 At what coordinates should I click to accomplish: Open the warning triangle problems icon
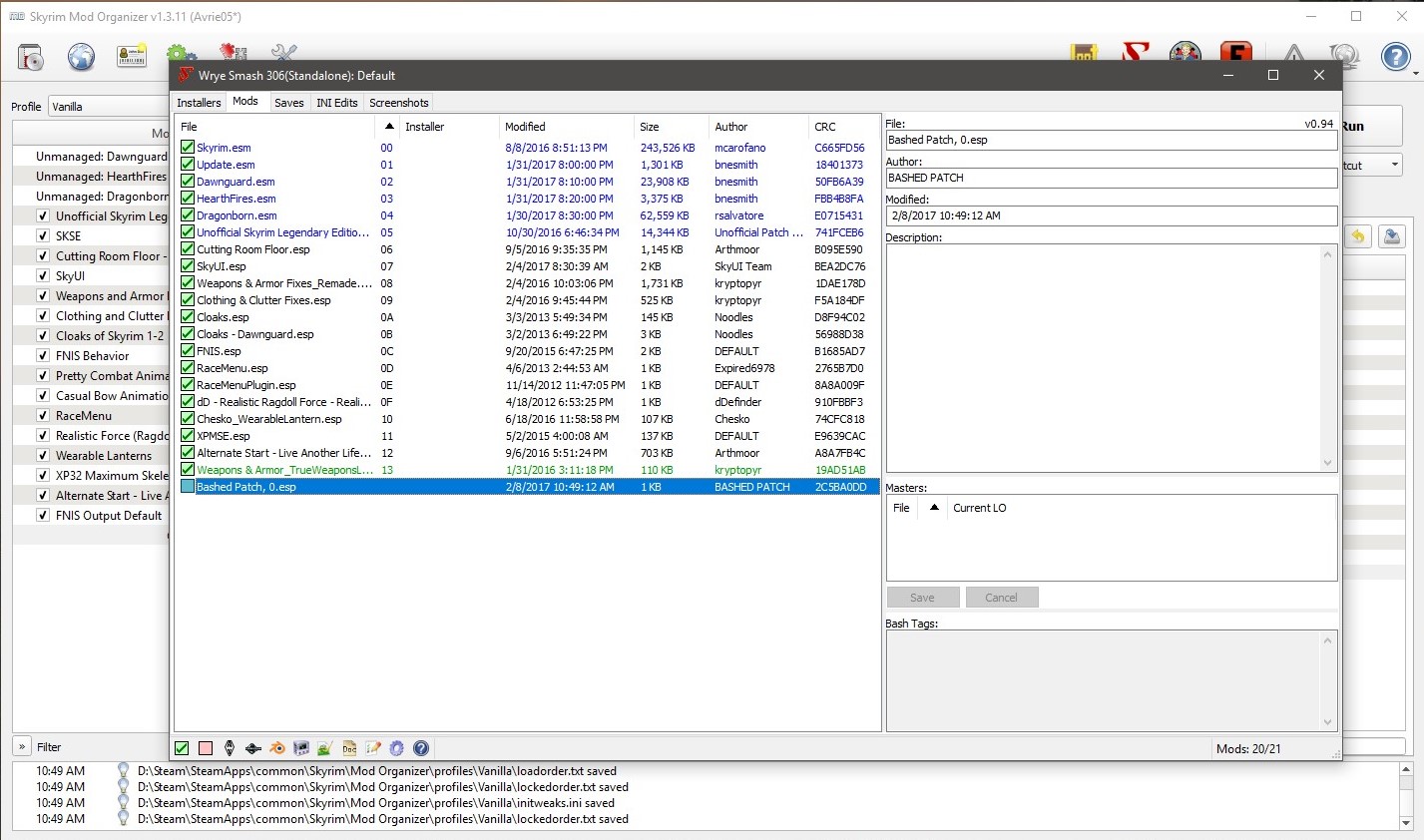click(x=1294, y=52)
